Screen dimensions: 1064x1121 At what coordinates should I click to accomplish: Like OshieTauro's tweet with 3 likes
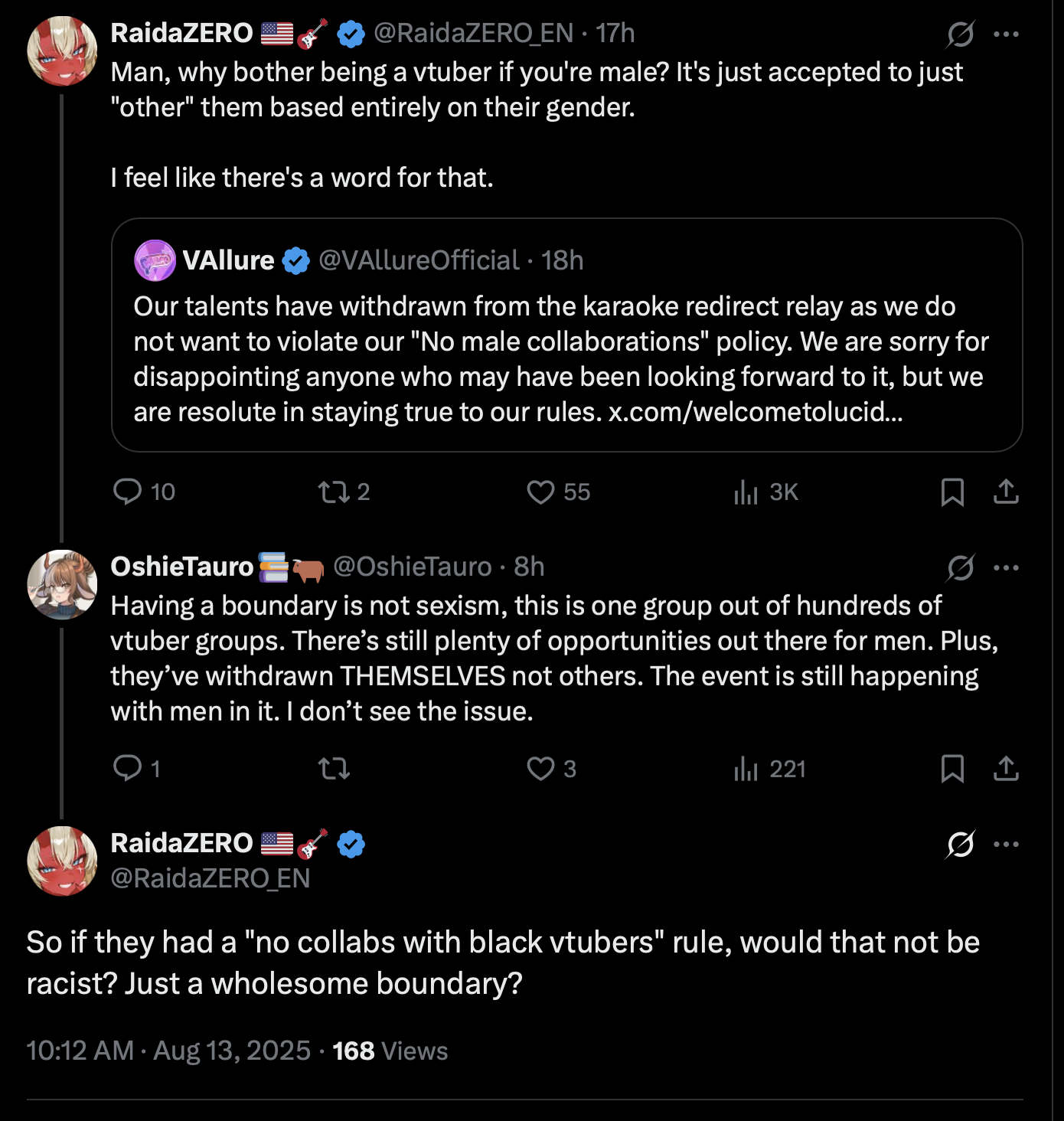(x=540, y=768)
